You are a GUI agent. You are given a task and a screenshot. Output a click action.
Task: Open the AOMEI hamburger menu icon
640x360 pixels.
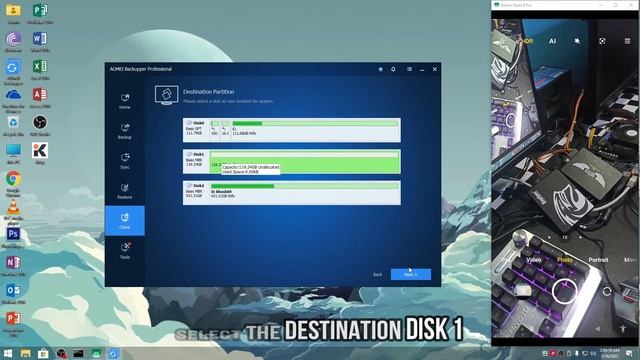[409, 69]
